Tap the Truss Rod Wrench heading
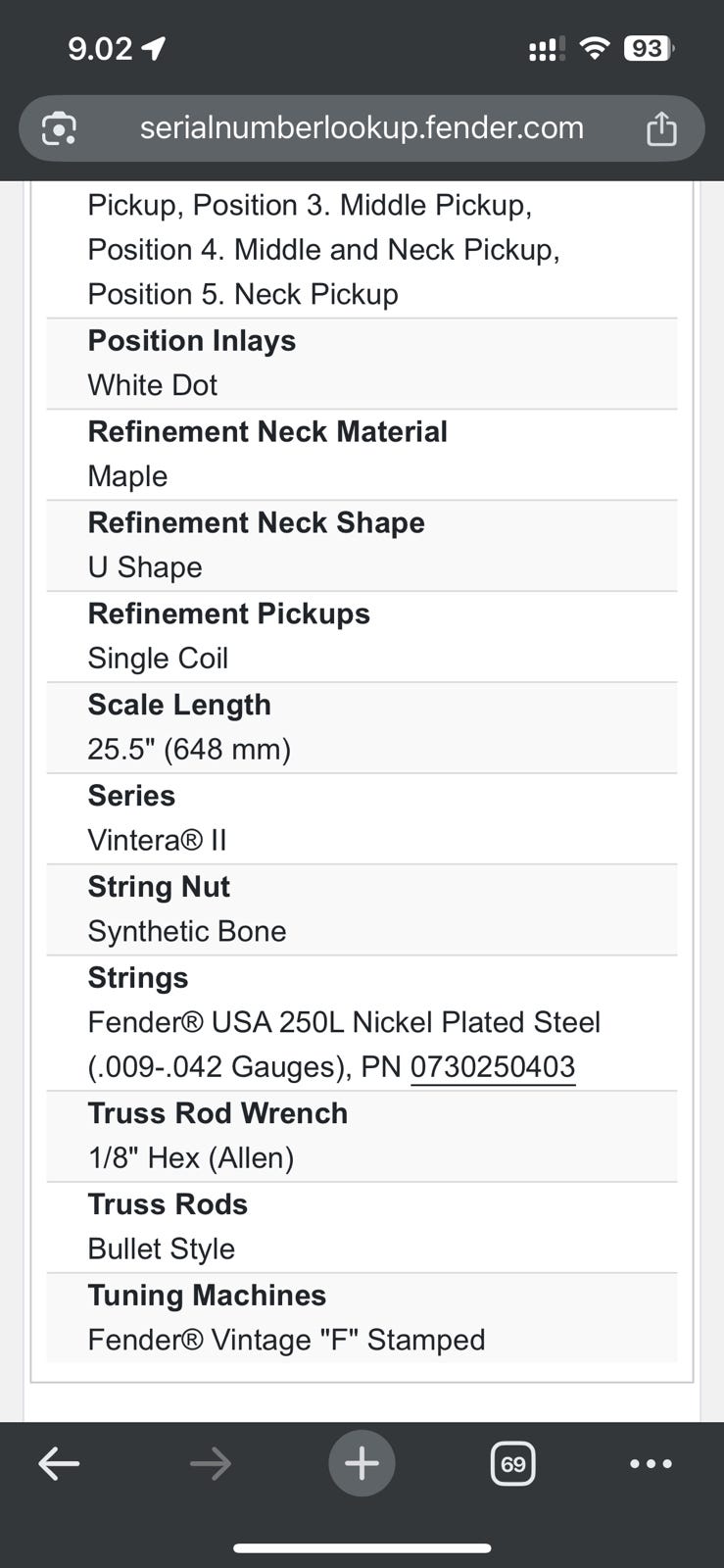724x1568 pixels. (x=217, y=1113)
